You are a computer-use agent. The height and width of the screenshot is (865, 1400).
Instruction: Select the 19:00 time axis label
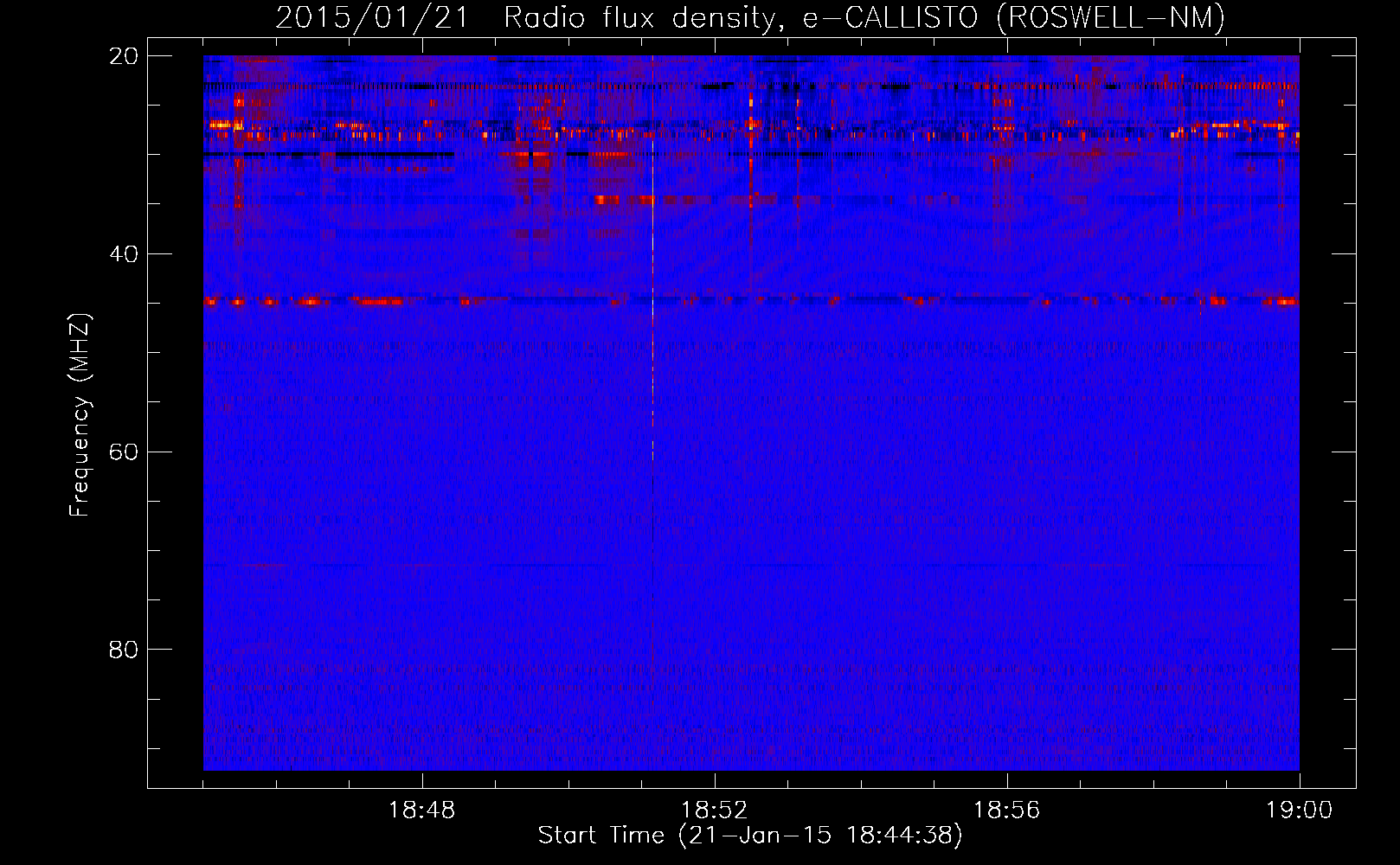click(x=1300, y=811)
